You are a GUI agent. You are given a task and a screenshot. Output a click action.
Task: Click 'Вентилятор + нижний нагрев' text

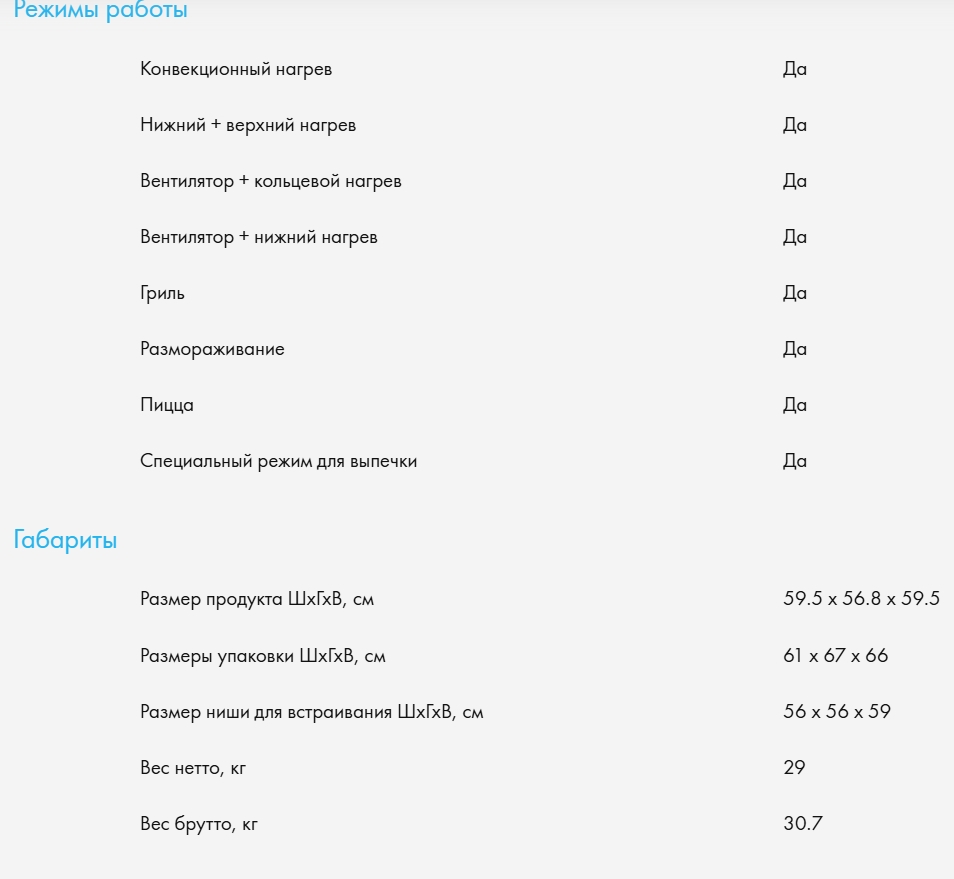click(x=259, y=237)
